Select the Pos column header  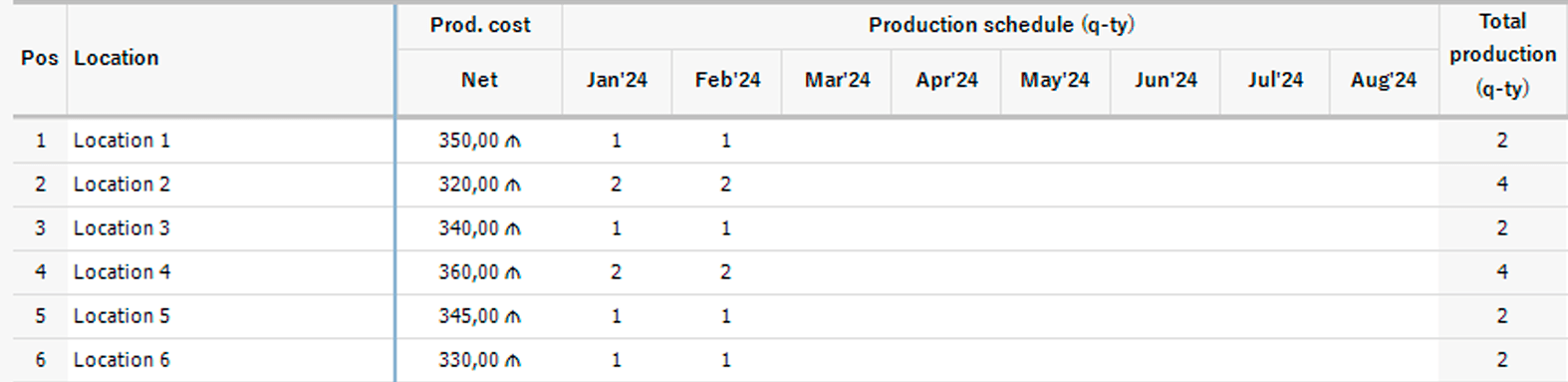pos(40,58)
